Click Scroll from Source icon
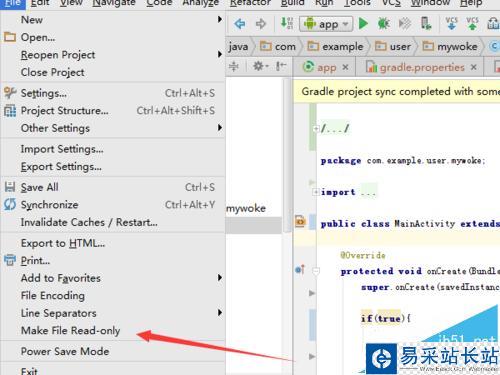Viewport: 500px width, 375px height. pyautogui.click(x=234, y=67)
